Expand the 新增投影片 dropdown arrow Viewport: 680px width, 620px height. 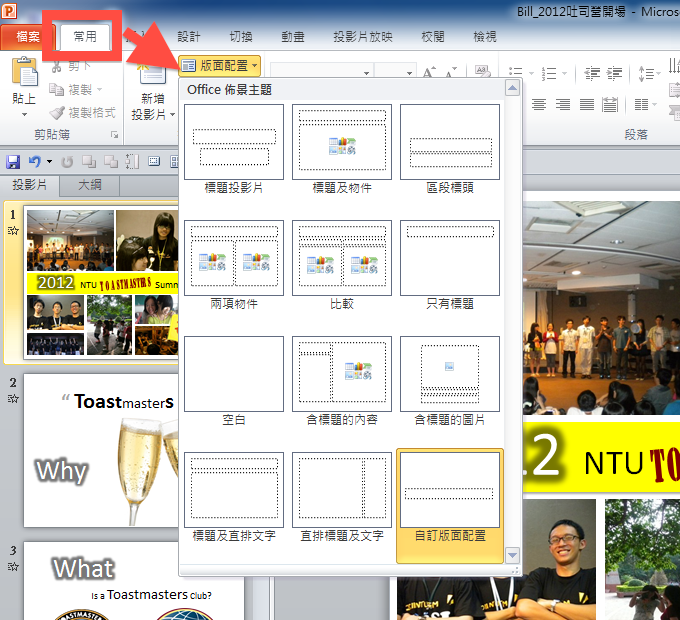pos(172,114)
